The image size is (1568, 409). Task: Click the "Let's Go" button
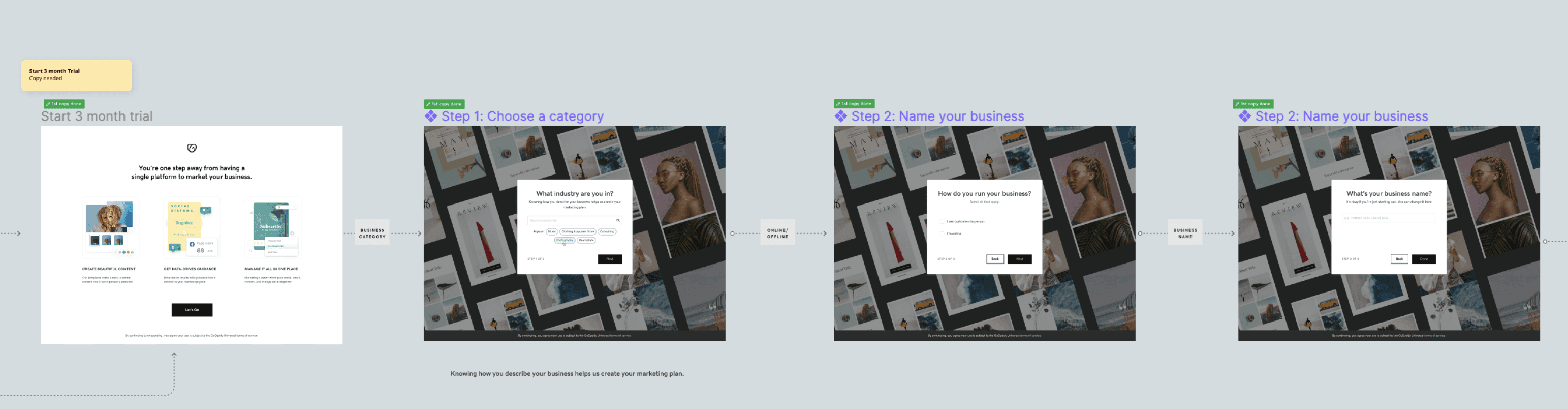(192, 310)
